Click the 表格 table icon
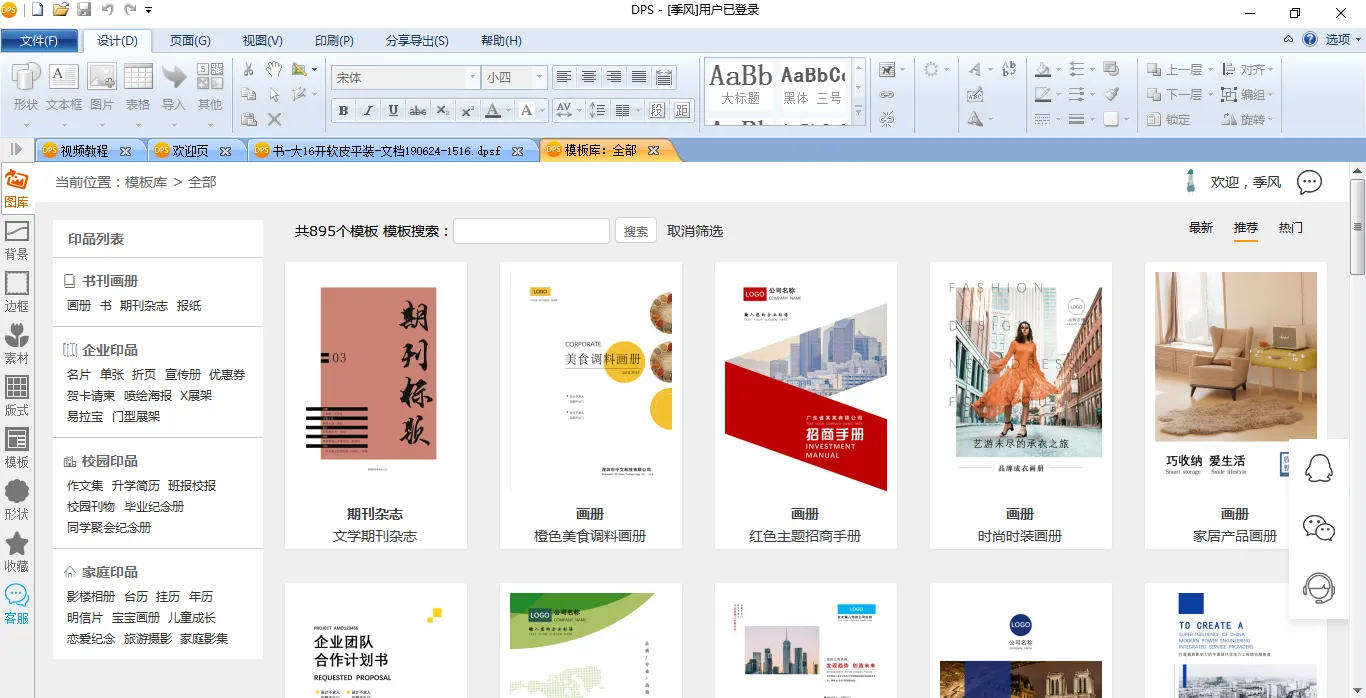 click(138, 87)
